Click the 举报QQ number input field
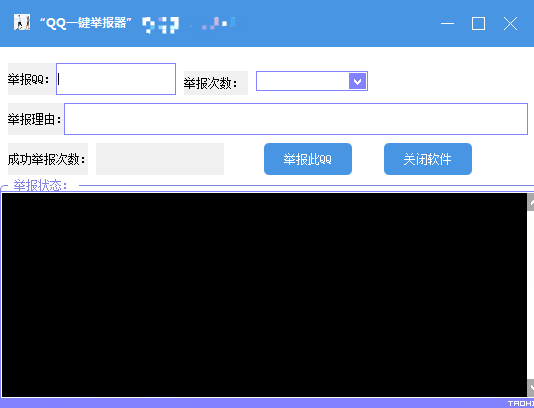The height and width of the screenshot is (408, 534). (116, 79)
